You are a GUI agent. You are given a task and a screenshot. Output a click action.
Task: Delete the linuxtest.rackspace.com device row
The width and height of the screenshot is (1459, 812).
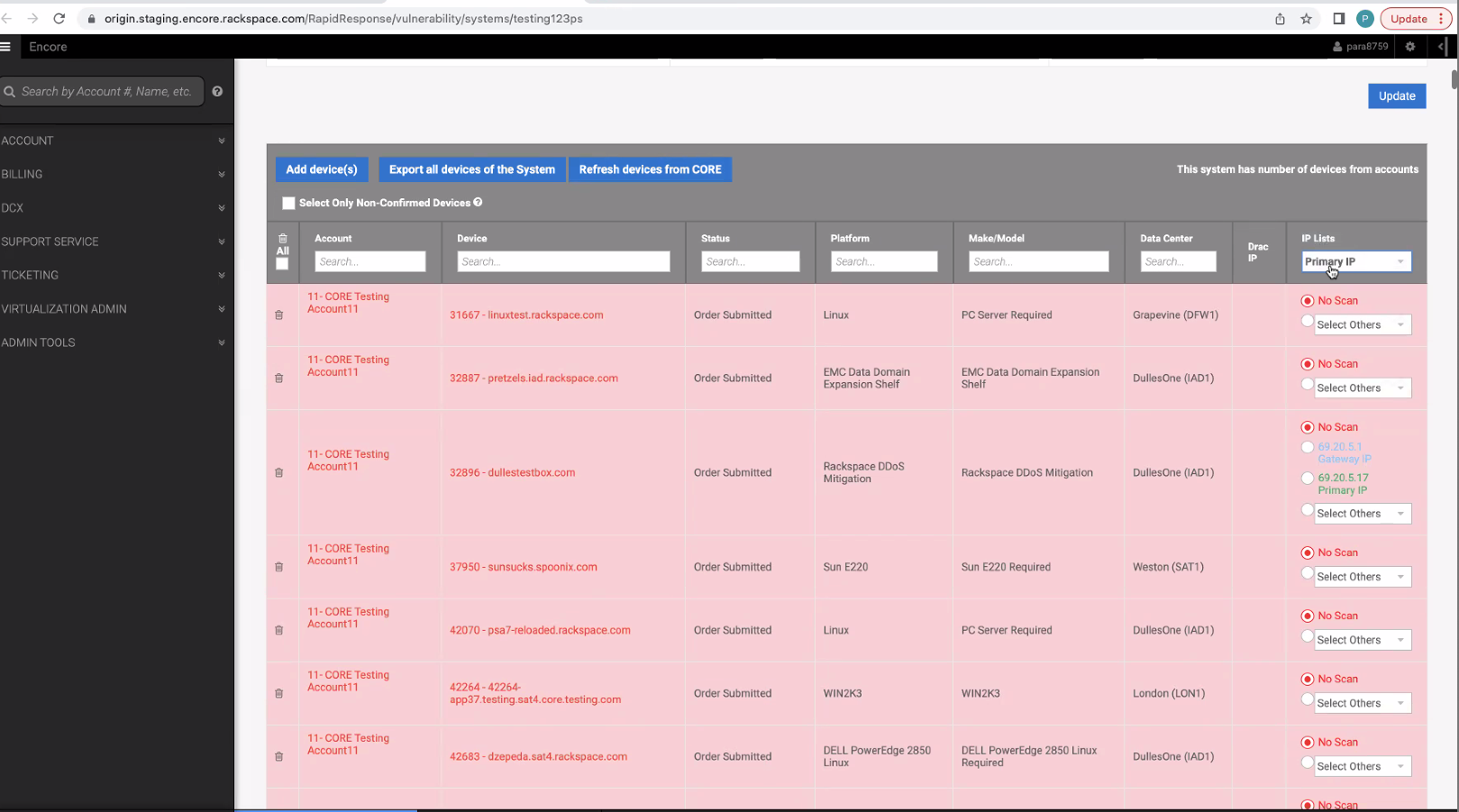pyautogui.click(x=279, y=315)
